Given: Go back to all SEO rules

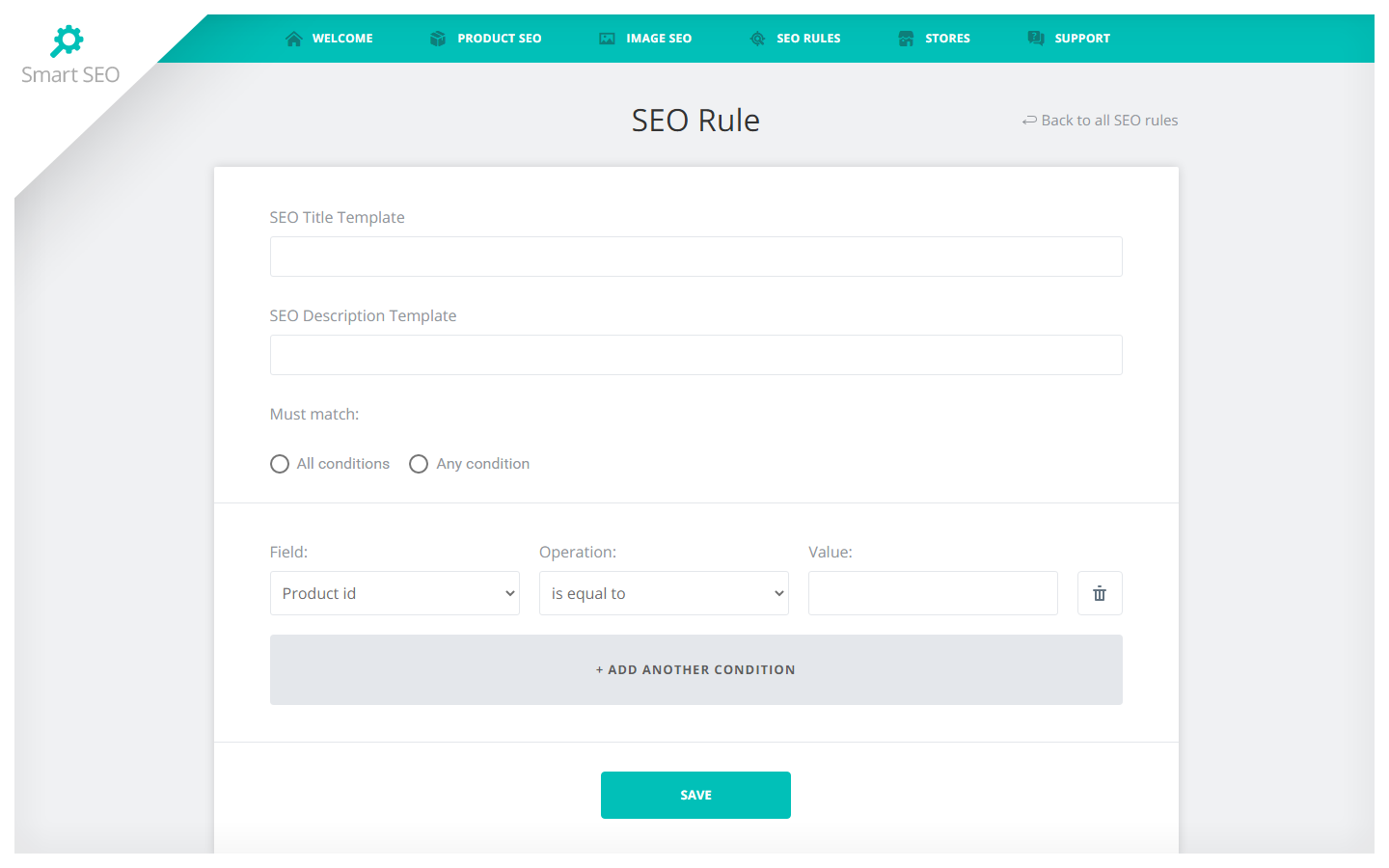Looking at the screenshot, I should [x=1101, y=121].
